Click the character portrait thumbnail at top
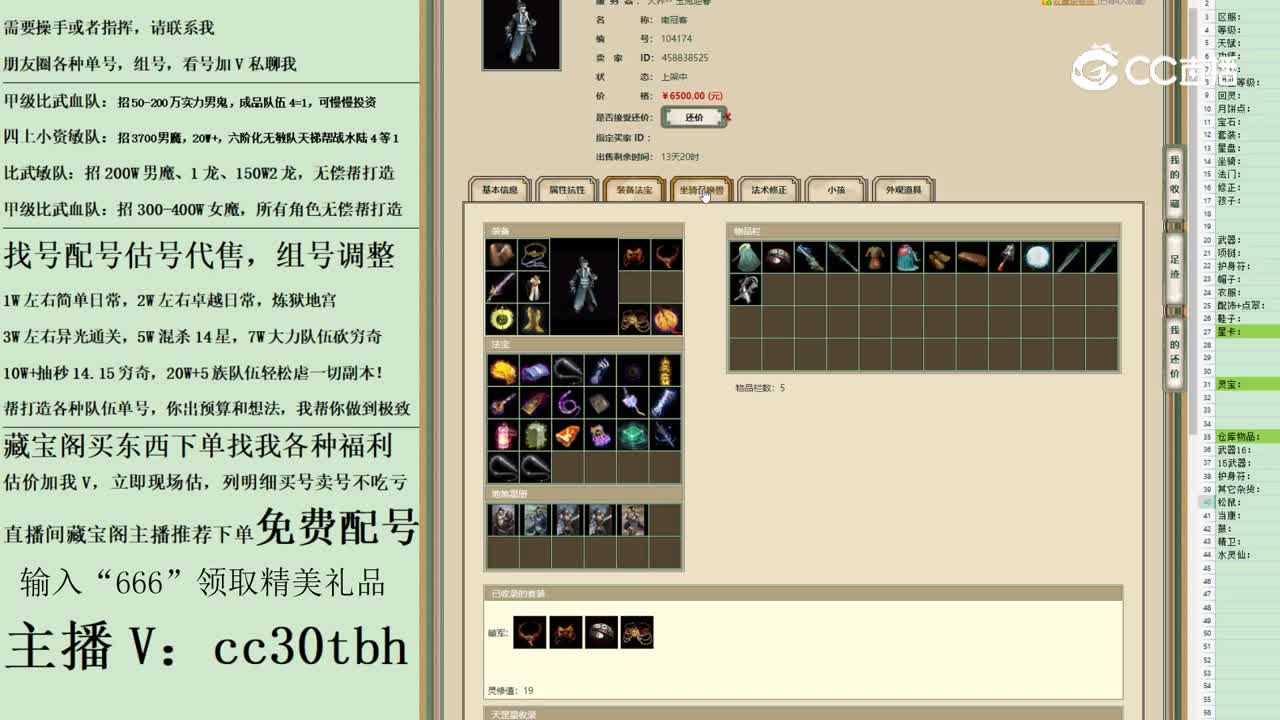This screenshot has width=1280, height=720. point(521,34)
